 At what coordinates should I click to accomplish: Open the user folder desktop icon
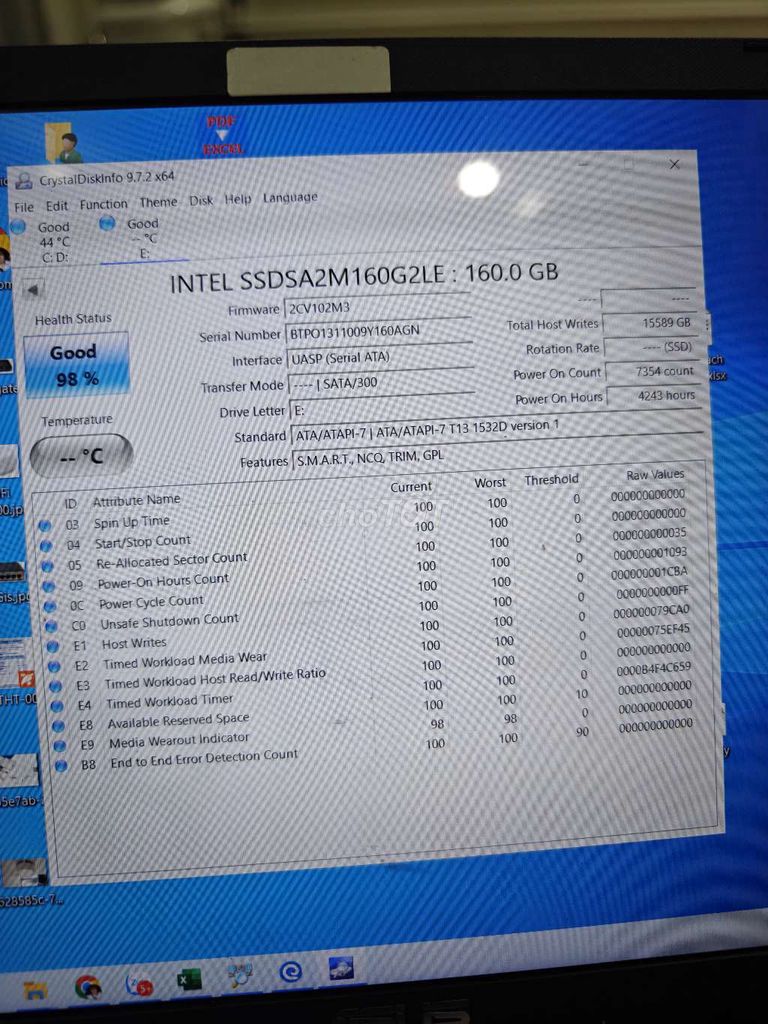coord(63,142)
